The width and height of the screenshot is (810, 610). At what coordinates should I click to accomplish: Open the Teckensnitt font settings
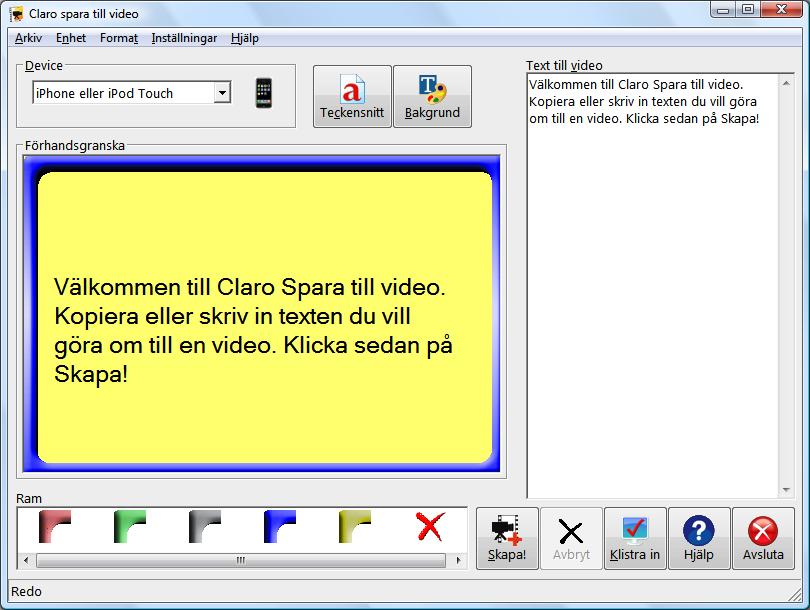tap(352, 96)
